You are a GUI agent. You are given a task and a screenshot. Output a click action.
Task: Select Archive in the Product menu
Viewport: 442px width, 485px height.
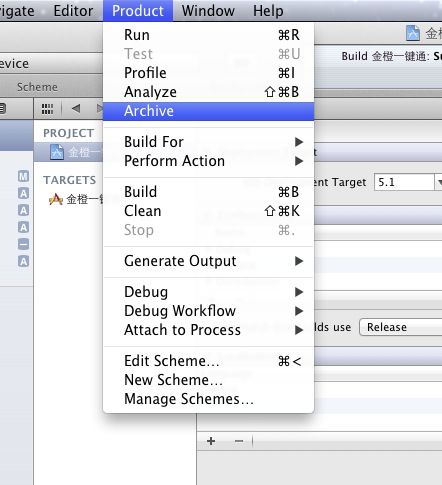coord(208,111)
